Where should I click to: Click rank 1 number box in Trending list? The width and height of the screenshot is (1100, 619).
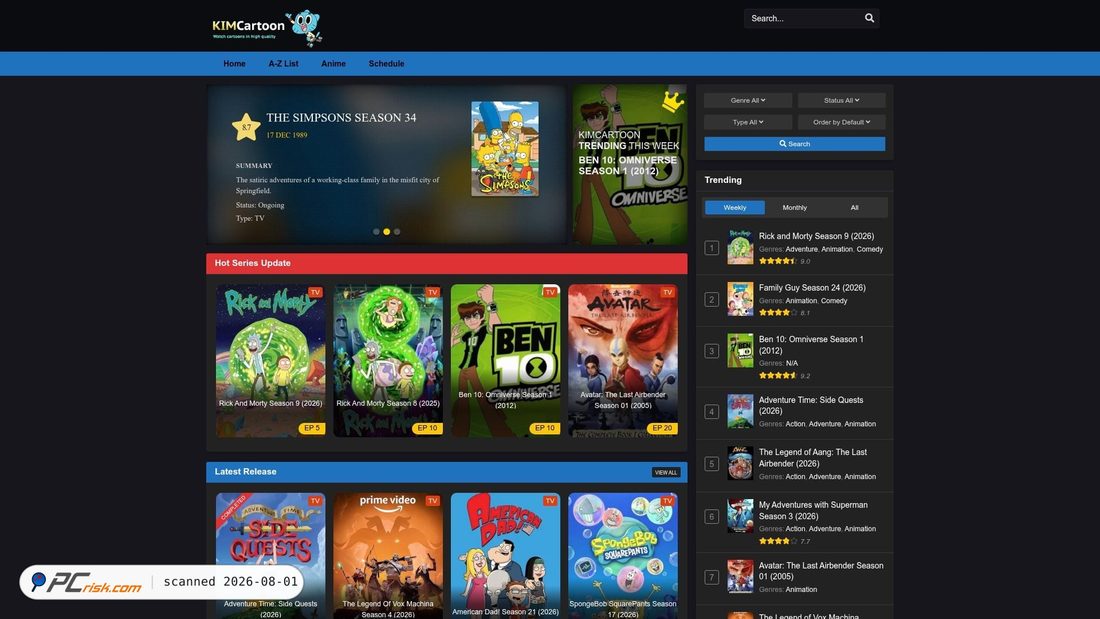click(x=711, y=248)
